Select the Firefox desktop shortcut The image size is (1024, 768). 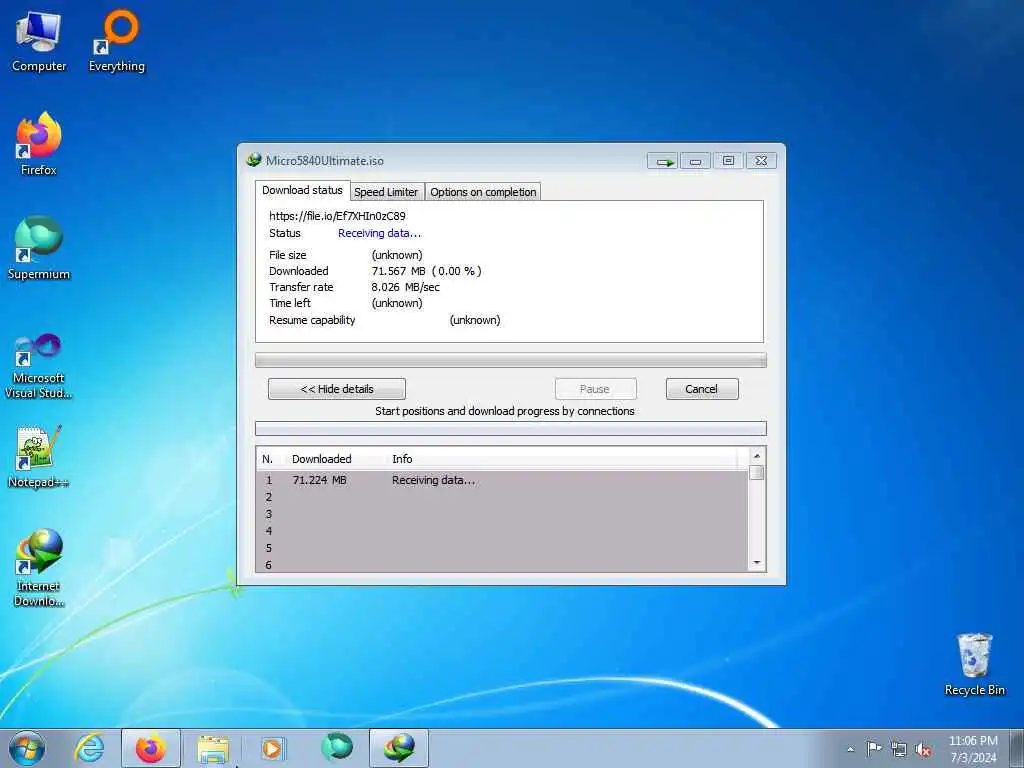coord(39,144)
